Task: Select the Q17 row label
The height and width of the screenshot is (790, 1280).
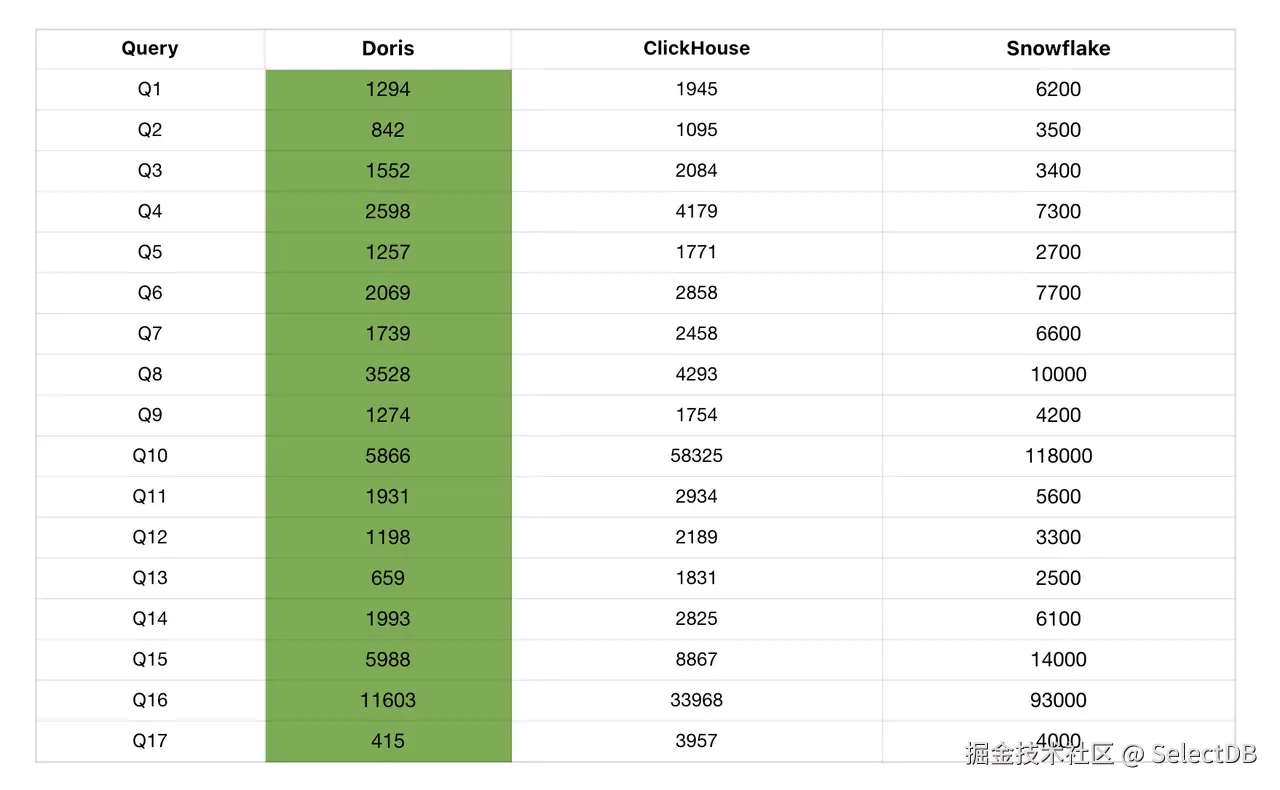Action: [x=150, y=741]
